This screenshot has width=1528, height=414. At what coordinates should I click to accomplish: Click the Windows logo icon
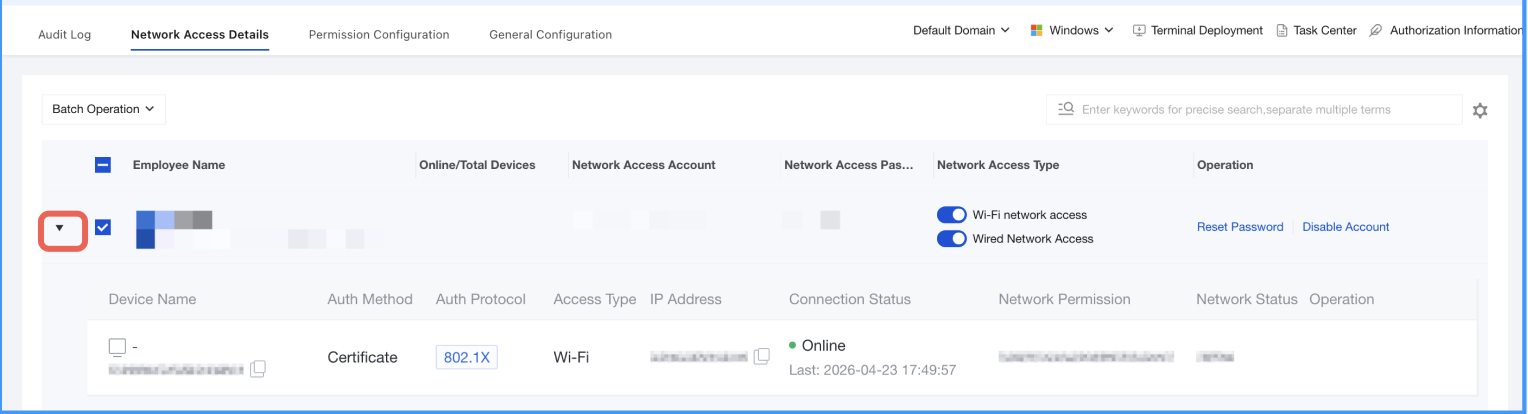[x=1037, y=31]
